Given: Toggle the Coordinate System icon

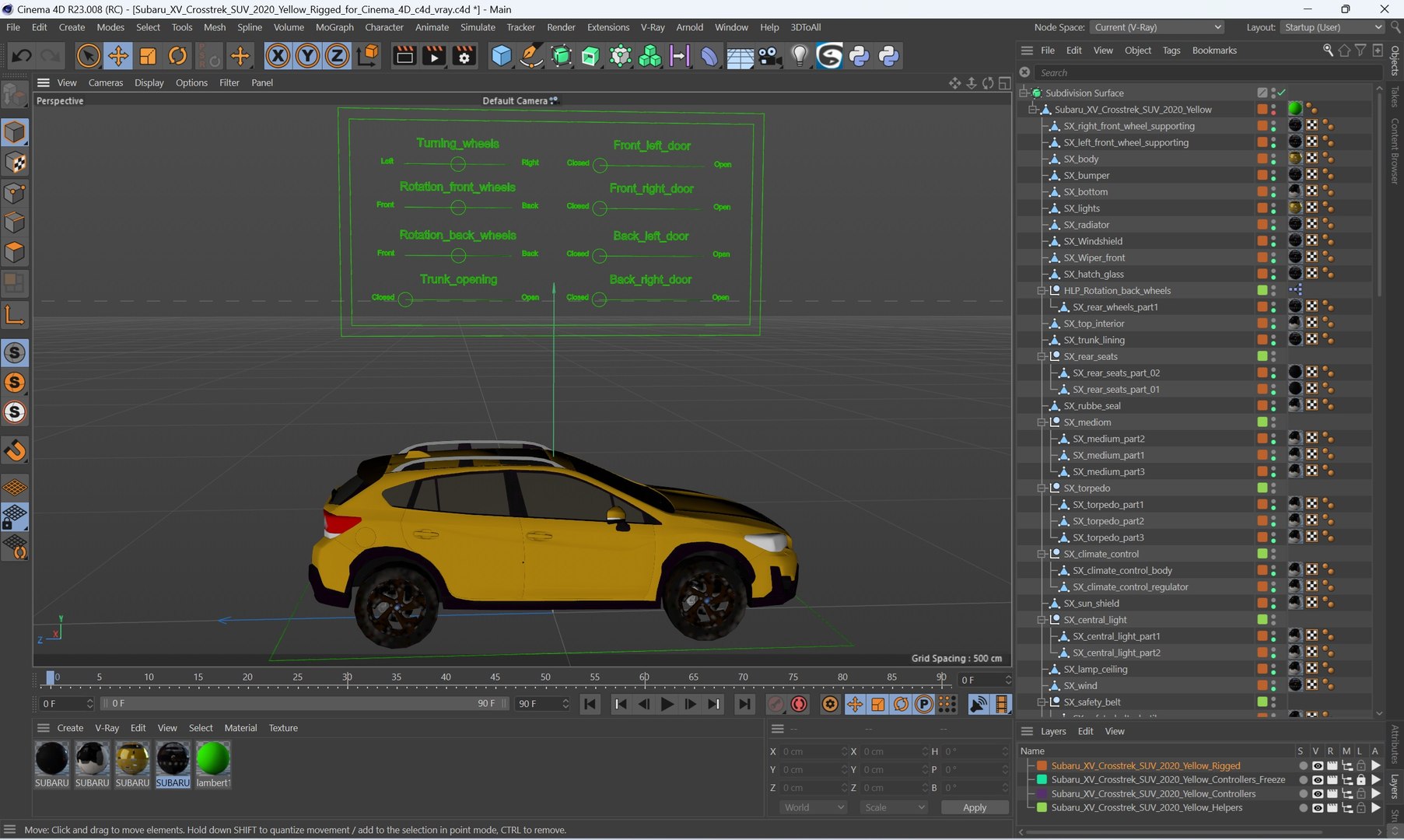Looking at the screenshot, I should 367,56.
